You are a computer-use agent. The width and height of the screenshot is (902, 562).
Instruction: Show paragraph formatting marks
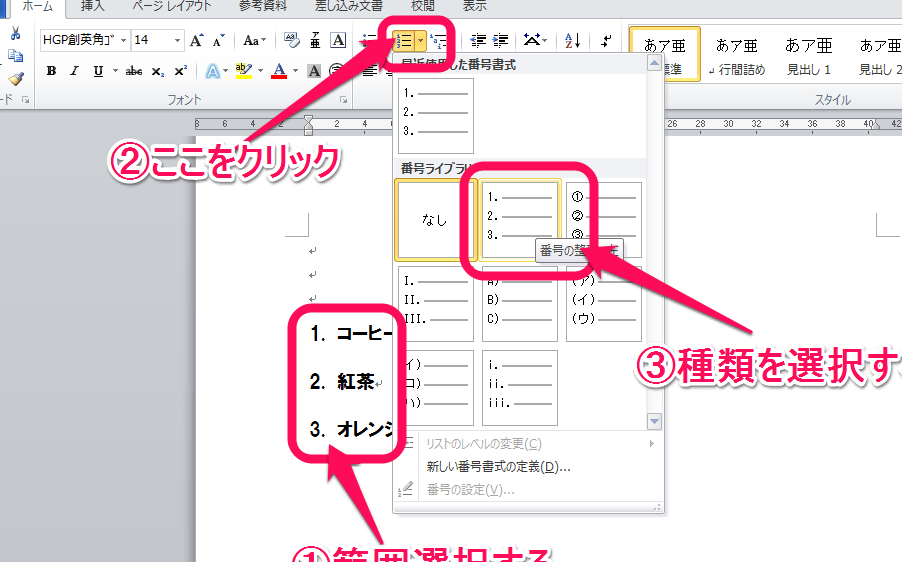pos(606,40)
